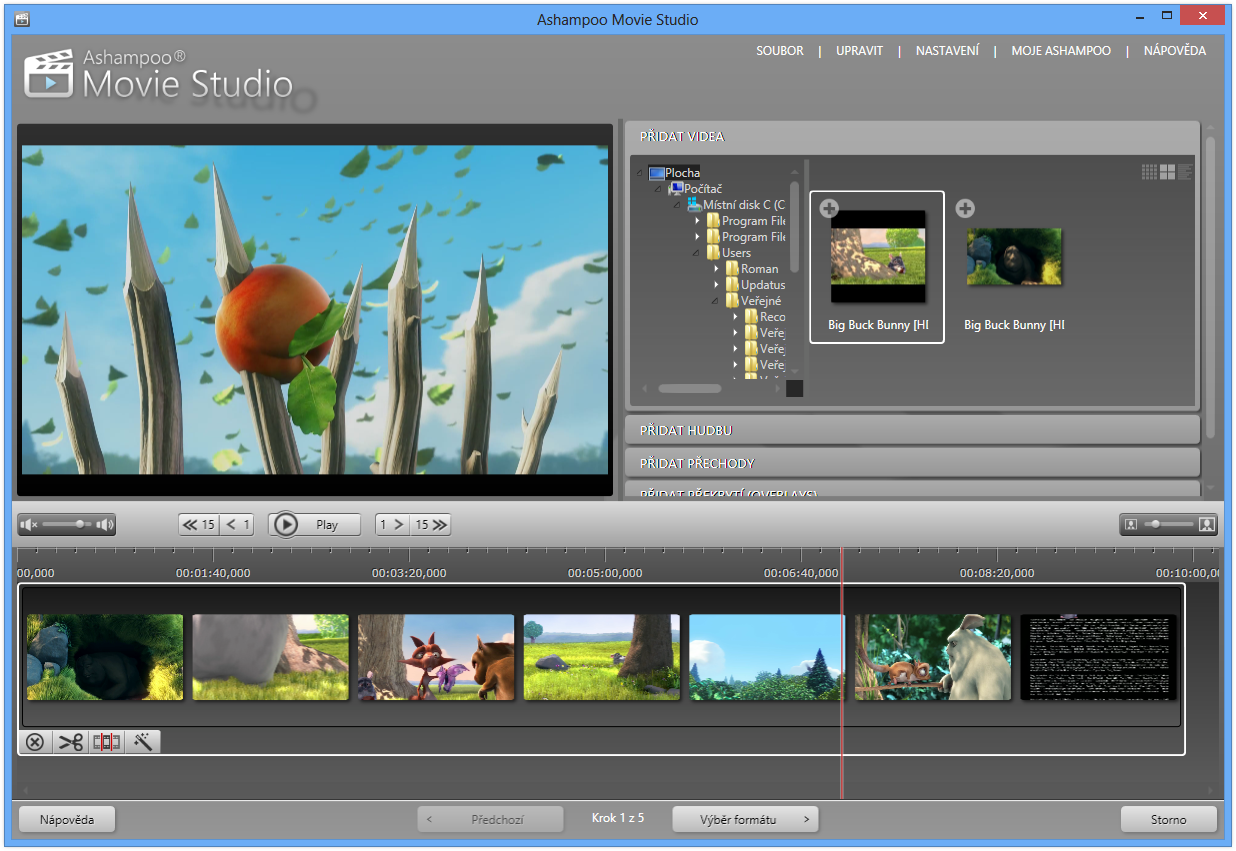Jump back 15 frames
This screenshot has width=1236, height=851.
click(199, 524)
